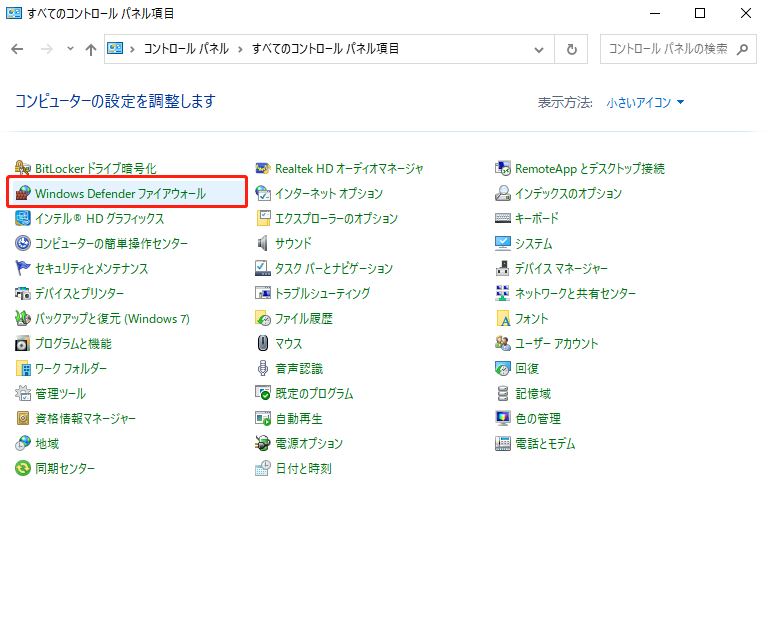The width and height of the screenshot is (768, 633).
Task: Open the キーボード link
Action: pyautogui.click(x=536, y=219)
